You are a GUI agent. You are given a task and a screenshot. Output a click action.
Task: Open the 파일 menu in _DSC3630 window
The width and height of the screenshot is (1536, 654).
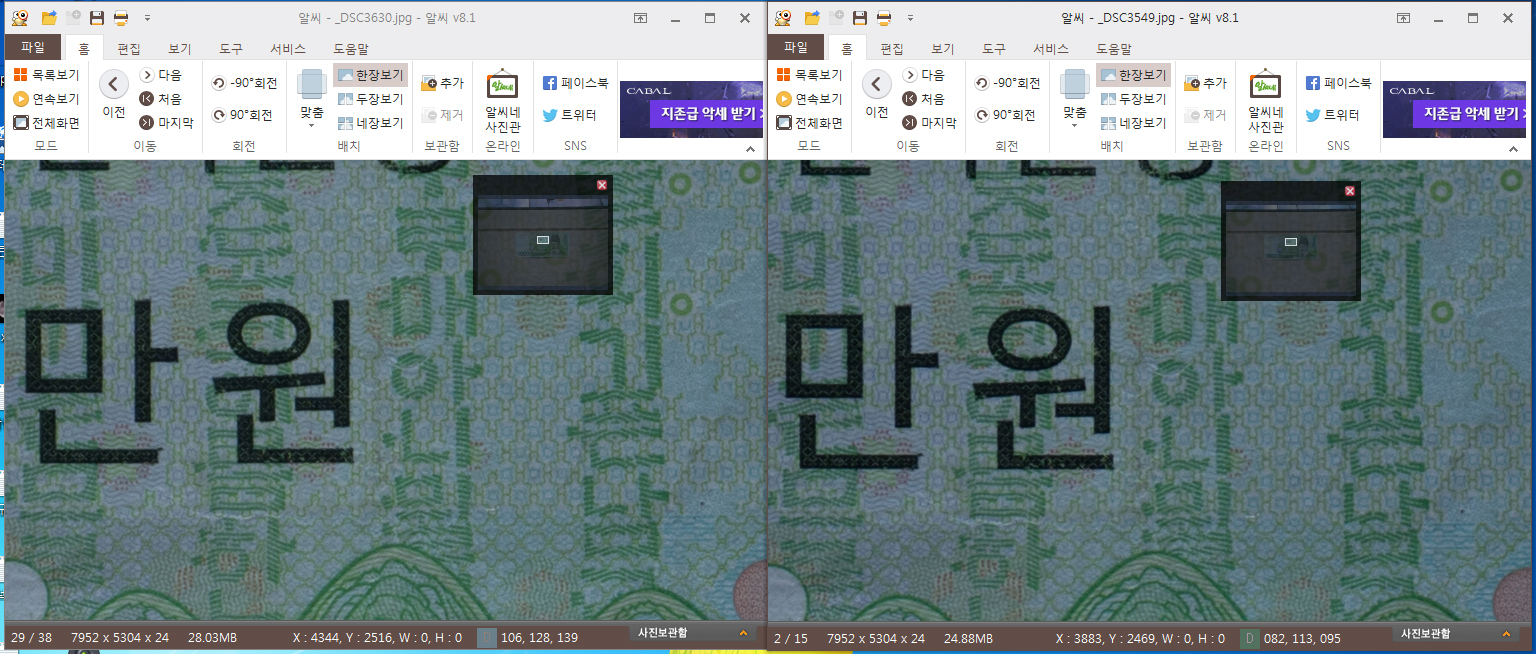pyautogui.click(x=33, y=47)
